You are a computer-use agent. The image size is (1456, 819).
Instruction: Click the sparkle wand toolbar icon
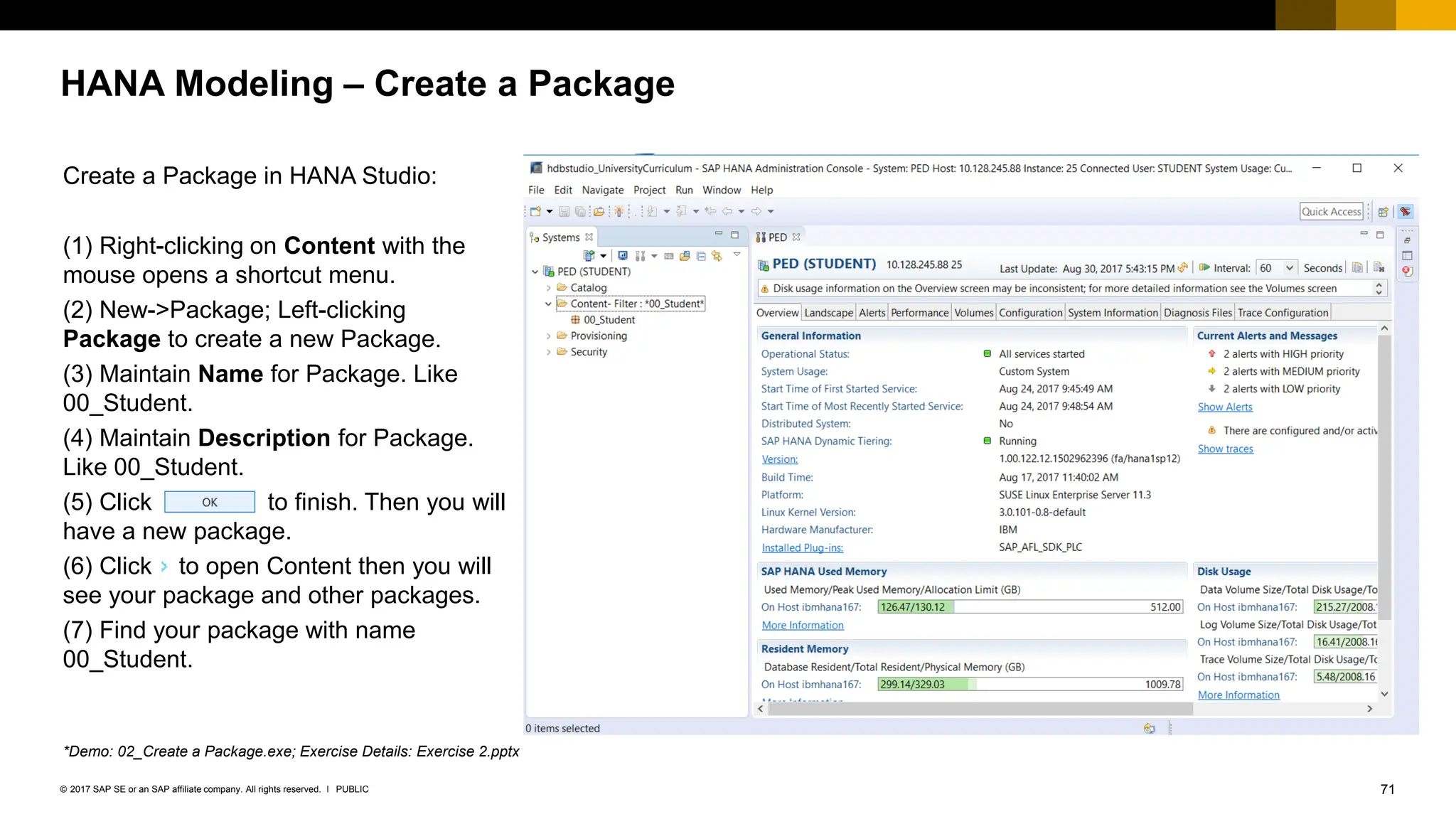619,211
